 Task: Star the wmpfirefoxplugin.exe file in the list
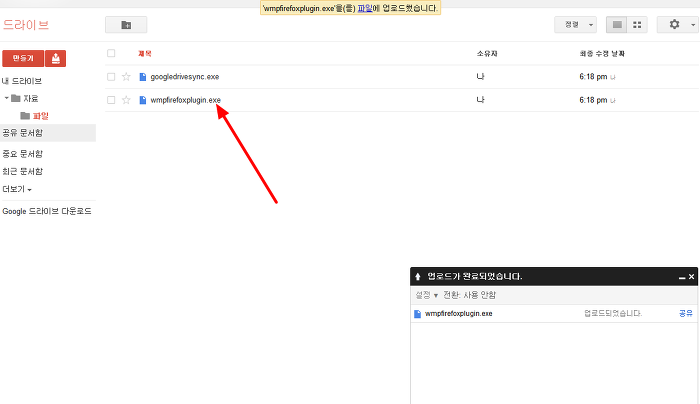click(126, 100)
